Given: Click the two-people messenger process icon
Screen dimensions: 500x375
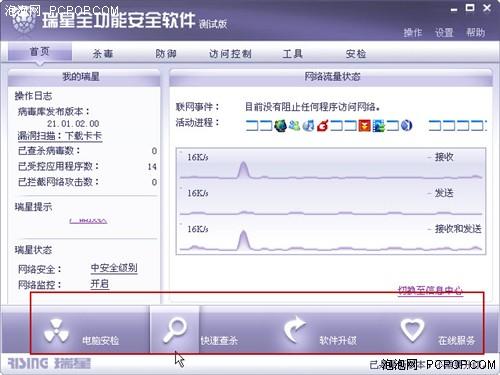Looking at the screenshot, I should pos(294,126).
